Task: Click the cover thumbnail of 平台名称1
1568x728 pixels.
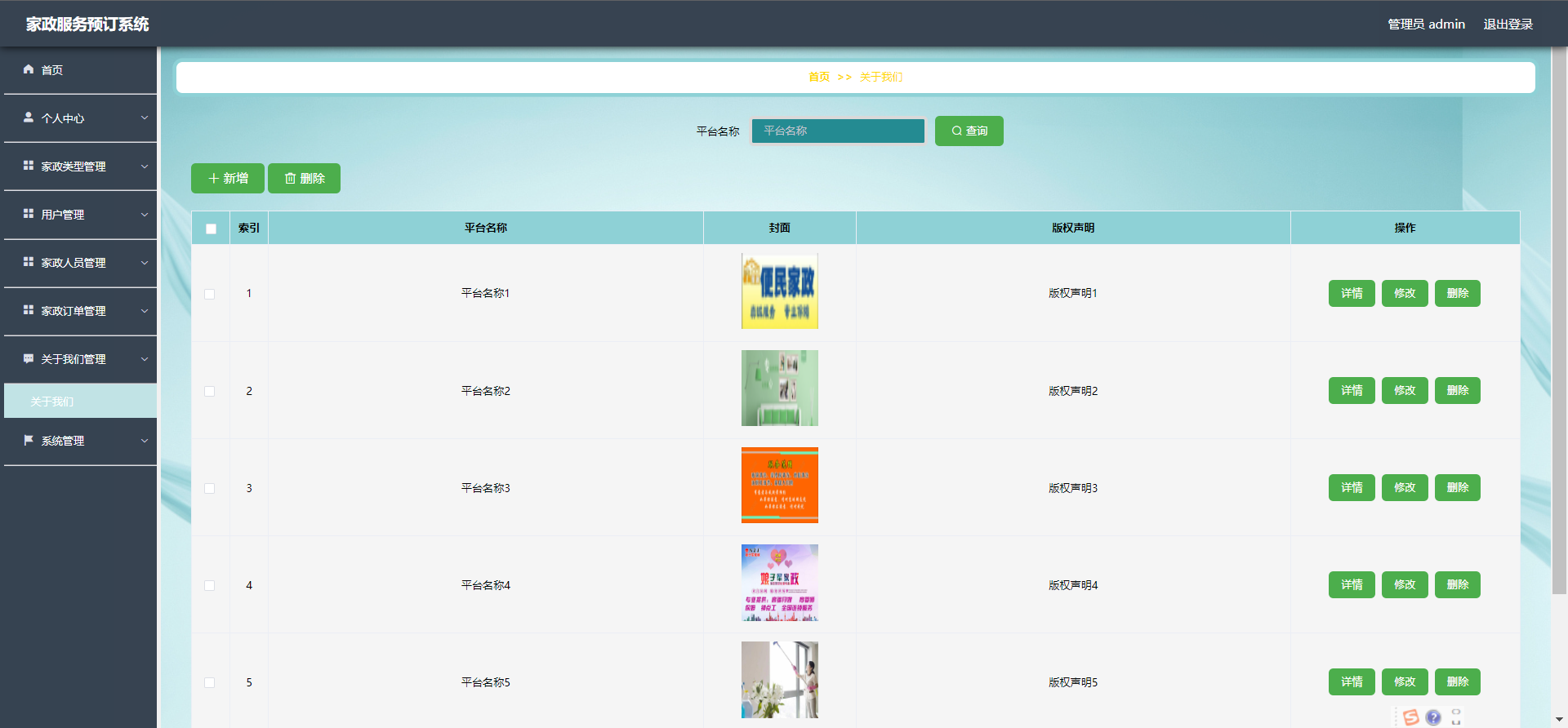Action: (780, 291)
